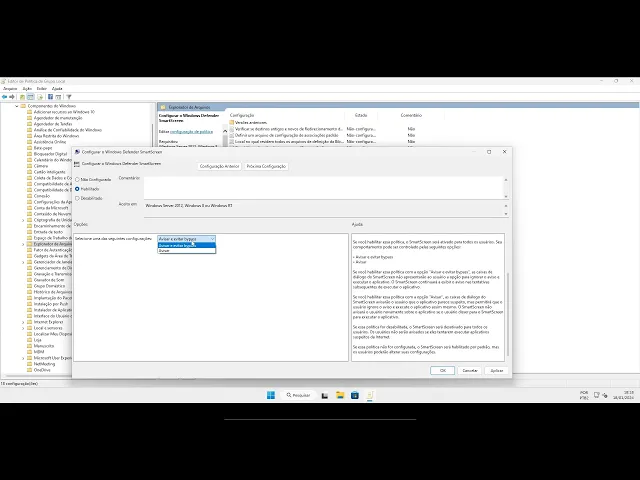Select the Desabilitado radio button
The width and height of the screenshot is (640, 480).
click(77, 198)
